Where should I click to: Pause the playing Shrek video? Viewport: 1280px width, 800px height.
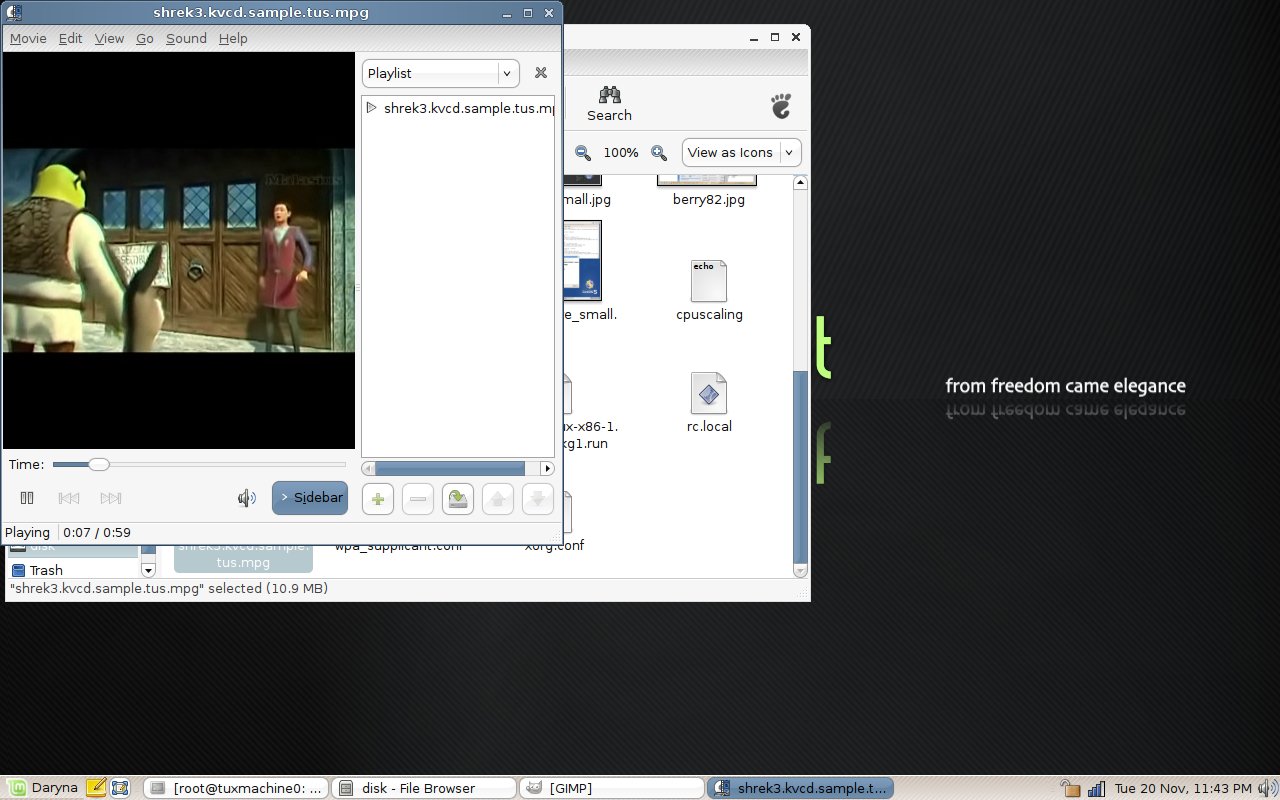27,498
